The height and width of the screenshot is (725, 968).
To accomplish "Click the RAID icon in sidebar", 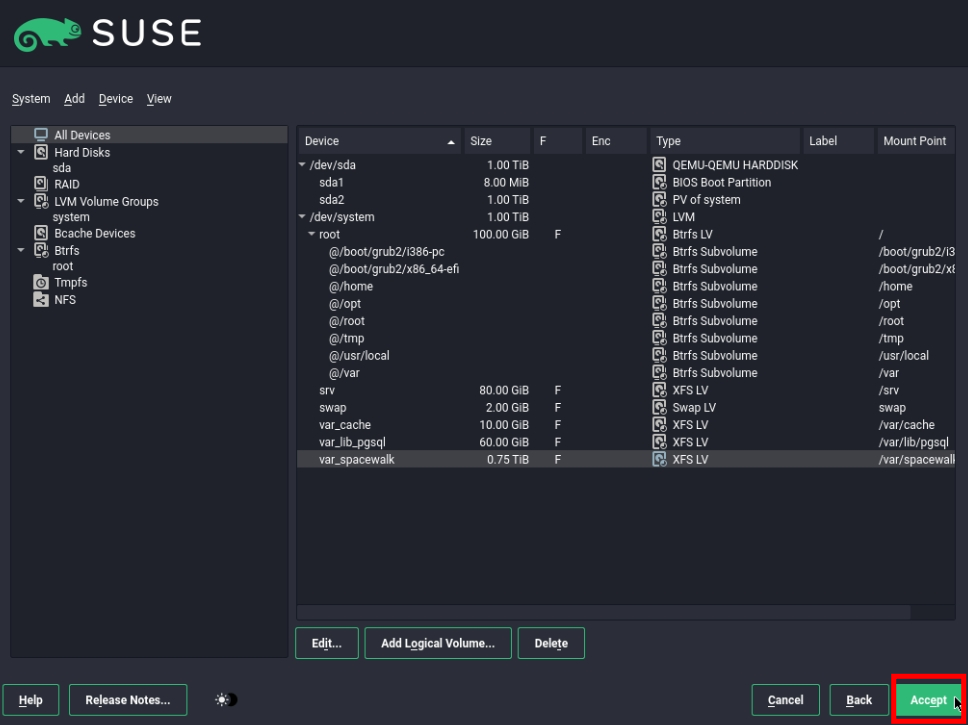I will (41, 184).
